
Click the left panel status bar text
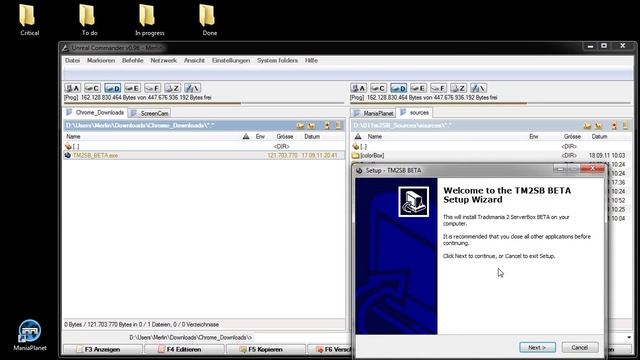[141, 324]
